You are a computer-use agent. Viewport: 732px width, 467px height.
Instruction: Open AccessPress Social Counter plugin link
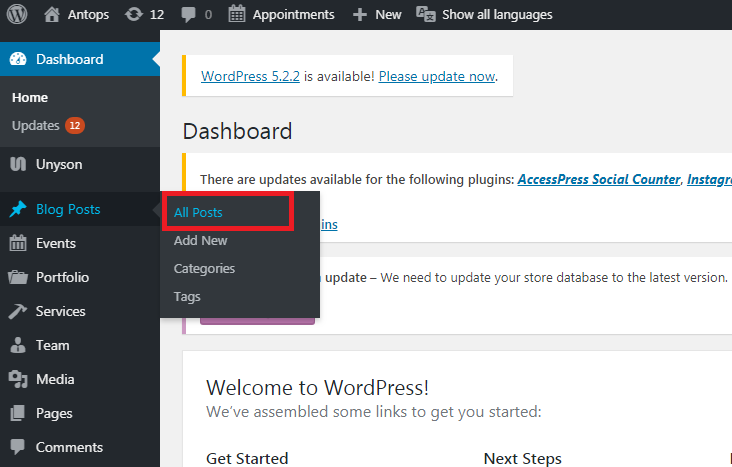pyautogui.click(x=599, y=179)
